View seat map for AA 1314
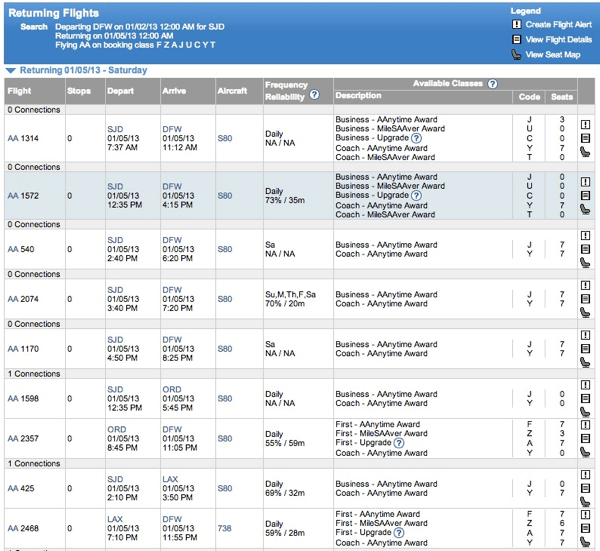 (585, 152)
